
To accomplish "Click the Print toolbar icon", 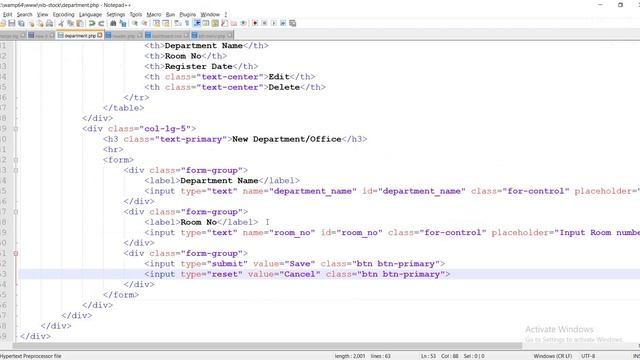I will click(49, 23).
